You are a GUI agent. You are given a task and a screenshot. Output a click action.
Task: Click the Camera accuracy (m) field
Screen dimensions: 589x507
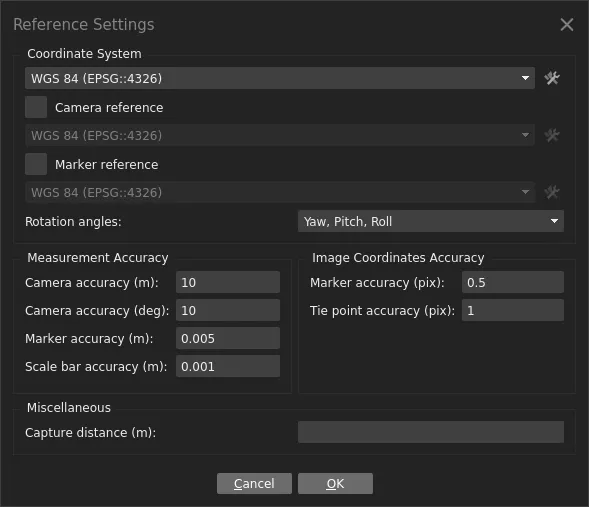tap(228, 282)
